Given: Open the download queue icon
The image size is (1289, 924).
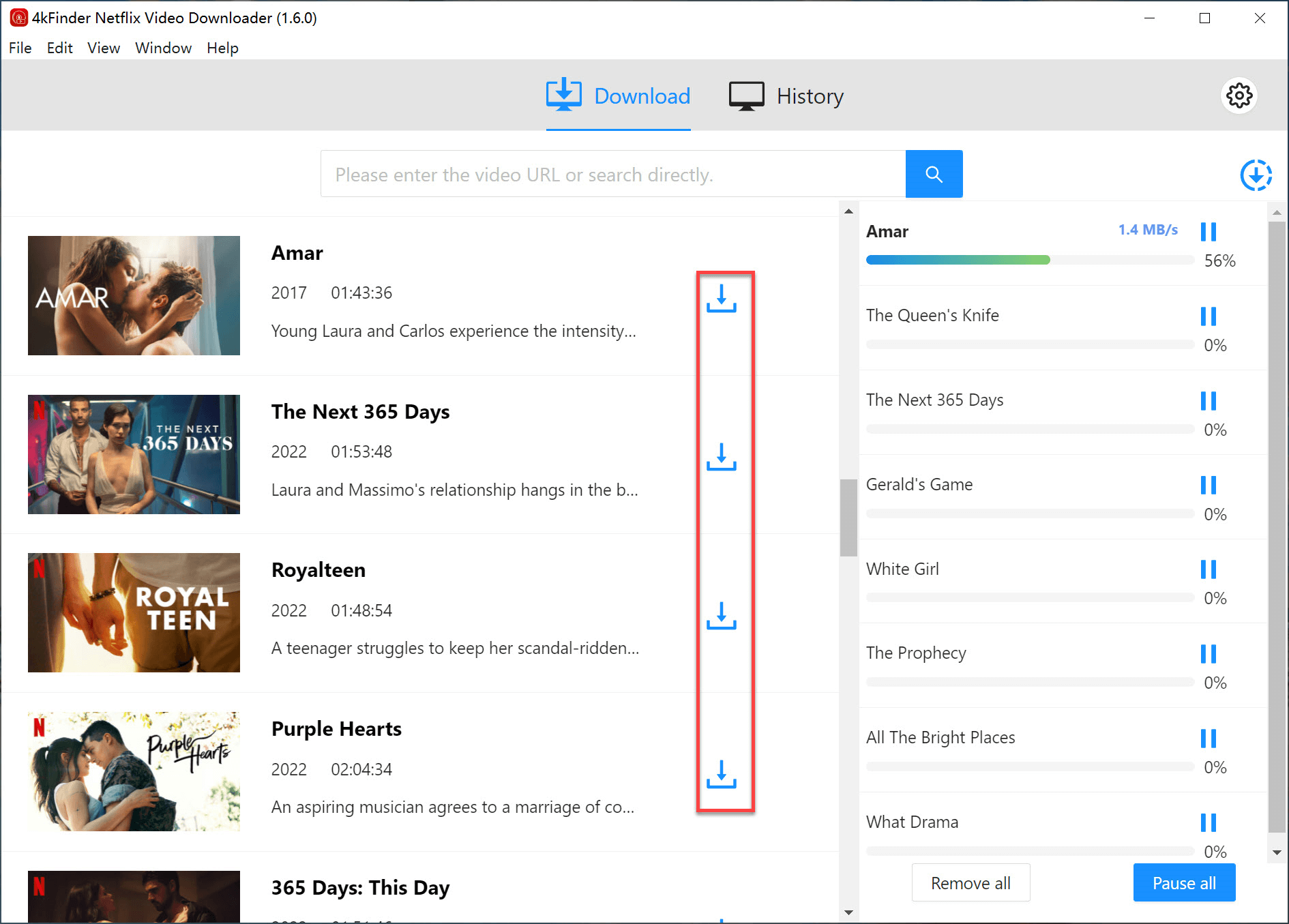Looking at the screenshot, I should pyautogui.click(x=1256, y=175).
